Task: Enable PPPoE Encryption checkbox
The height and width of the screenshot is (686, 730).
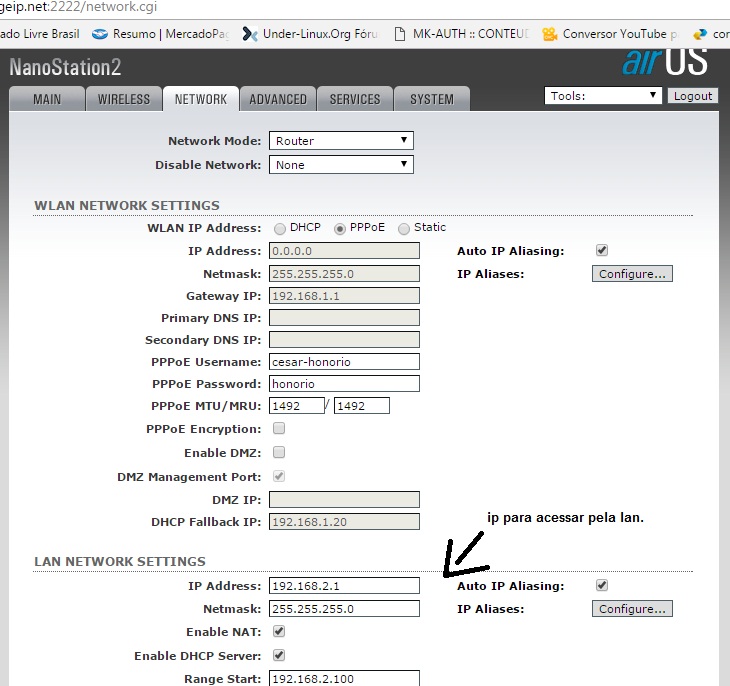Action: 279,428
